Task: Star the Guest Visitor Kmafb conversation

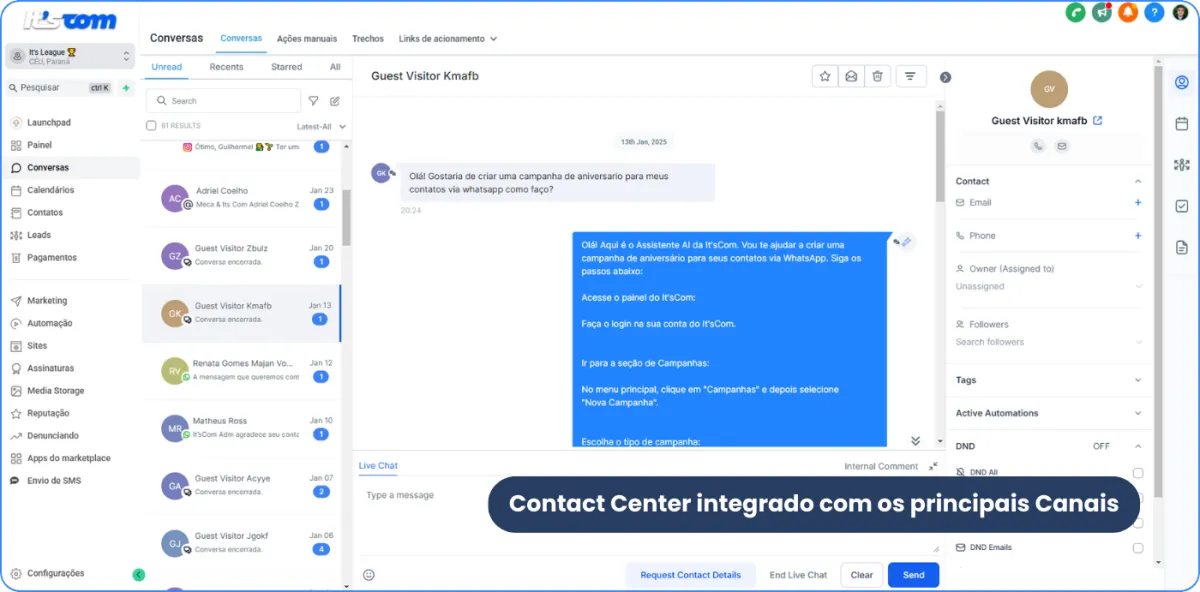Action: (x=825, y=76)
